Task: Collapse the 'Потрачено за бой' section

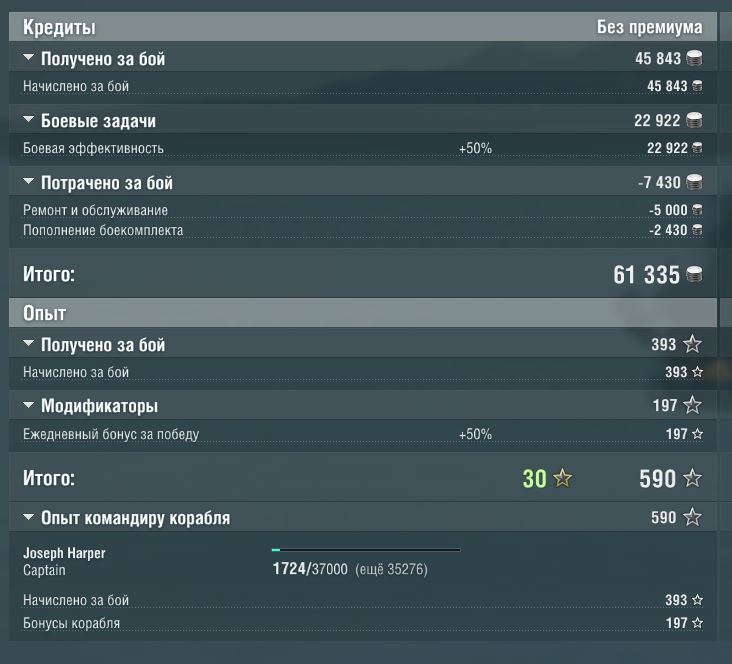Action: click(28, 182)
